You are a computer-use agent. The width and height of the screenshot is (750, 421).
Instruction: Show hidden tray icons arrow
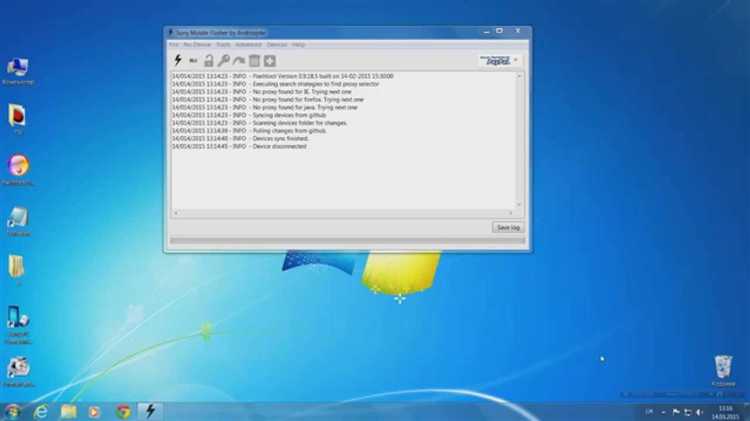(x=663, y=412)
